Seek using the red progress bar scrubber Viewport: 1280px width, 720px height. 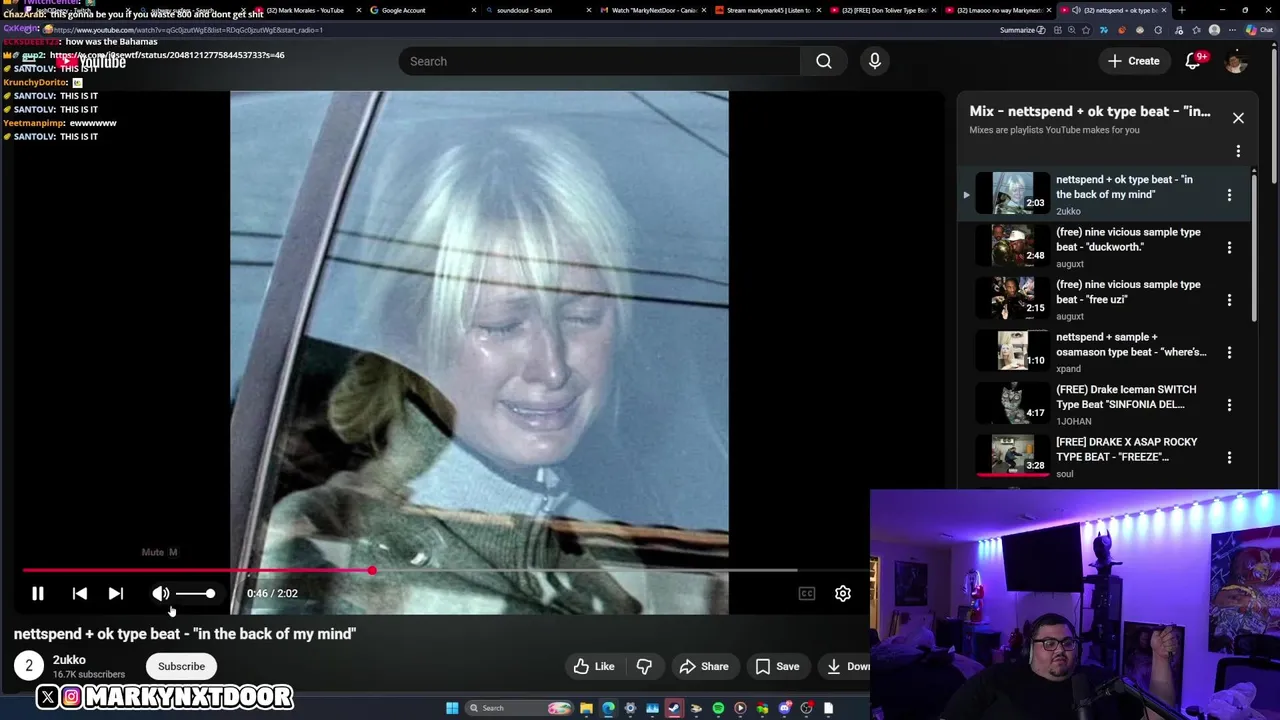(372, 570)
